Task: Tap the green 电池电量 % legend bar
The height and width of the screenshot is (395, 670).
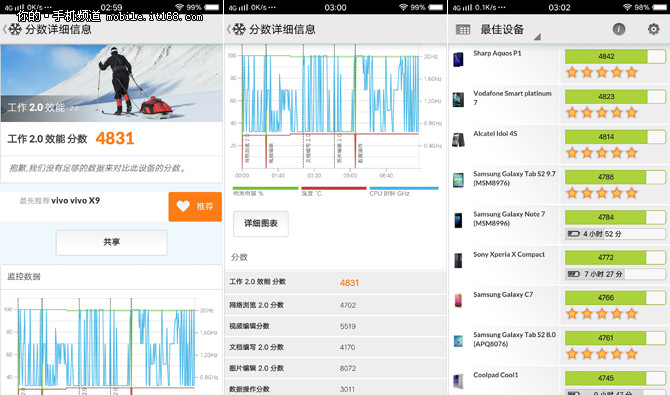Action: [265, 188]
